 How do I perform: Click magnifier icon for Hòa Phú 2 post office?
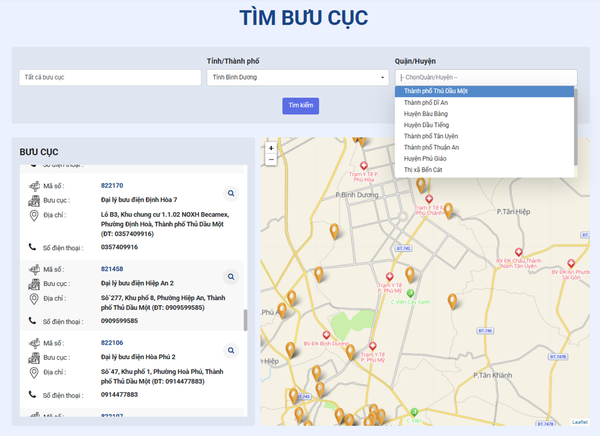pyautogui.click(x=231, y=350)
